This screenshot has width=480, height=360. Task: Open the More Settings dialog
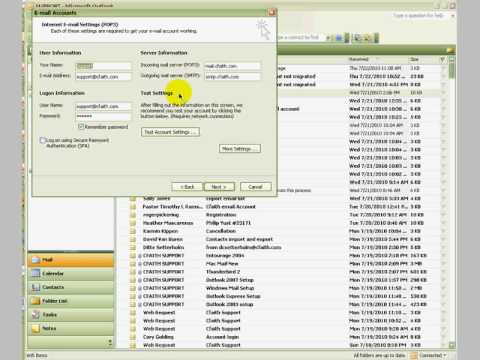coord(240,149)
